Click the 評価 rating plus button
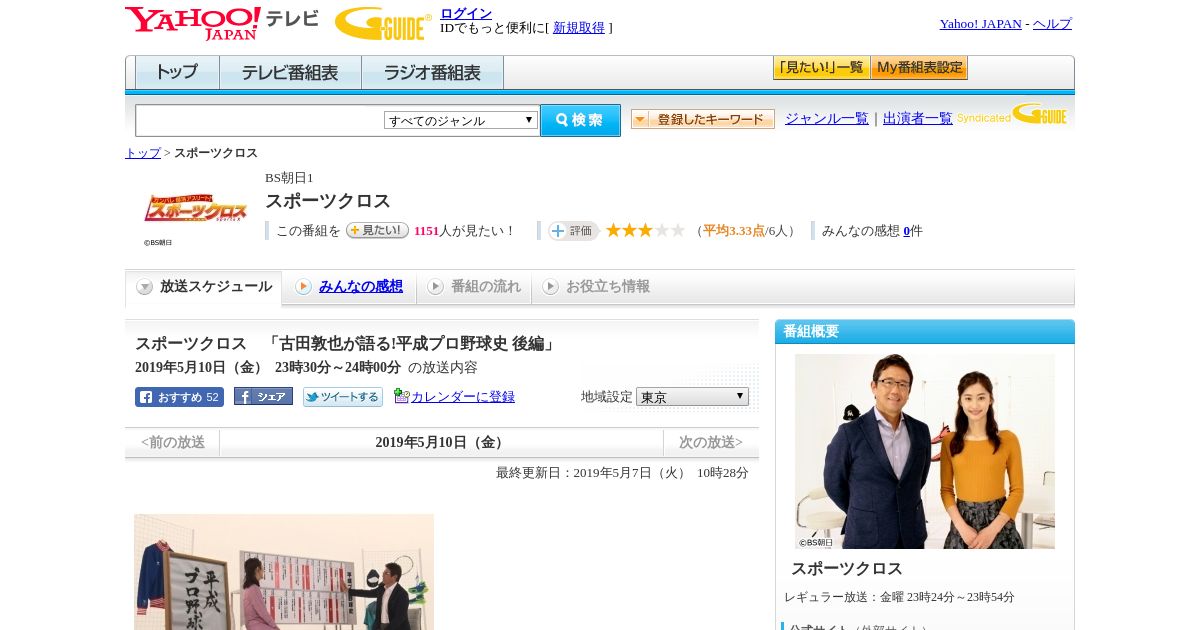The height and width of the screenshot is (630, 1200). tap(573, 231)
